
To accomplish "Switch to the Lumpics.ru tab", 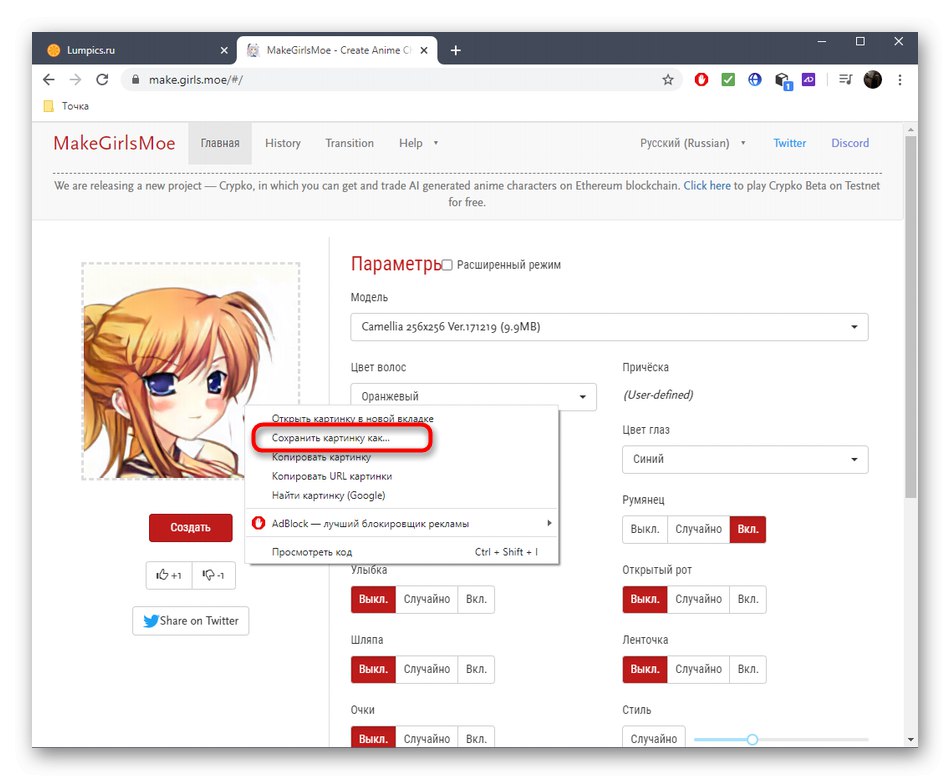I will coord(135,50).
